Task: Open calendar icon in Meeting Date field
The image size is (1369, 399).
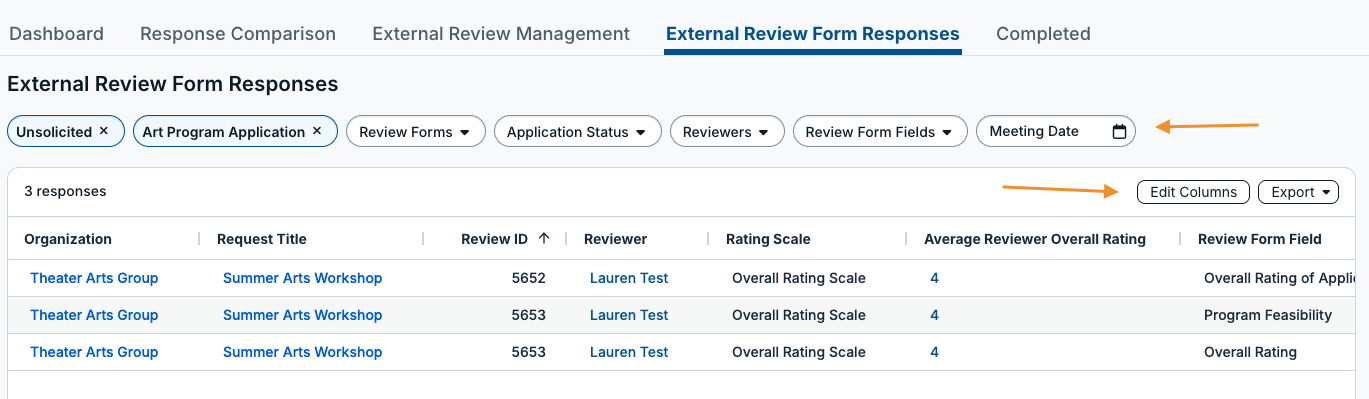Action: pos(1119,131)
